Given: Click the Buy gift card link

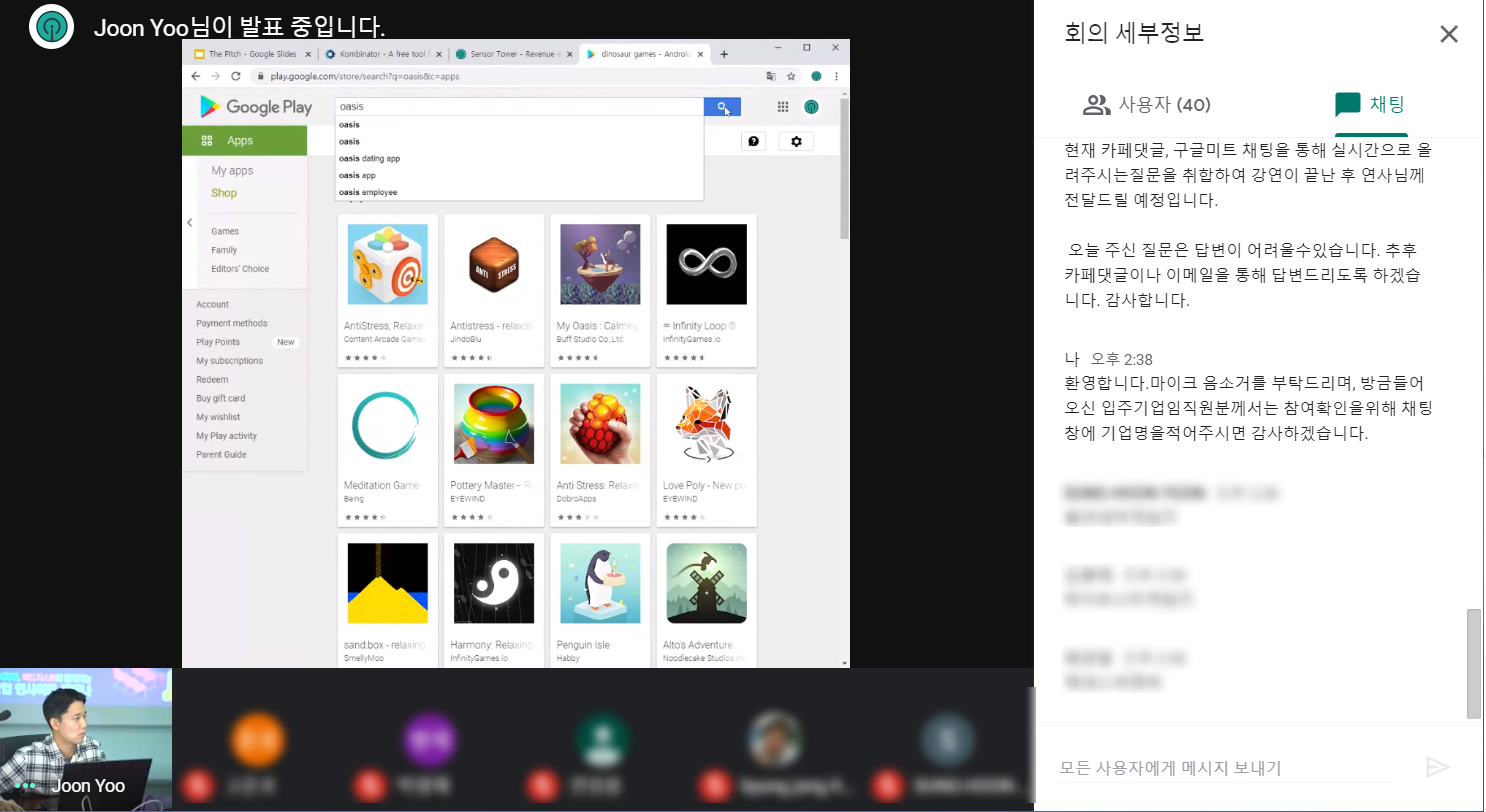Looking at the screenshot, I should click(x=220, y=398).
